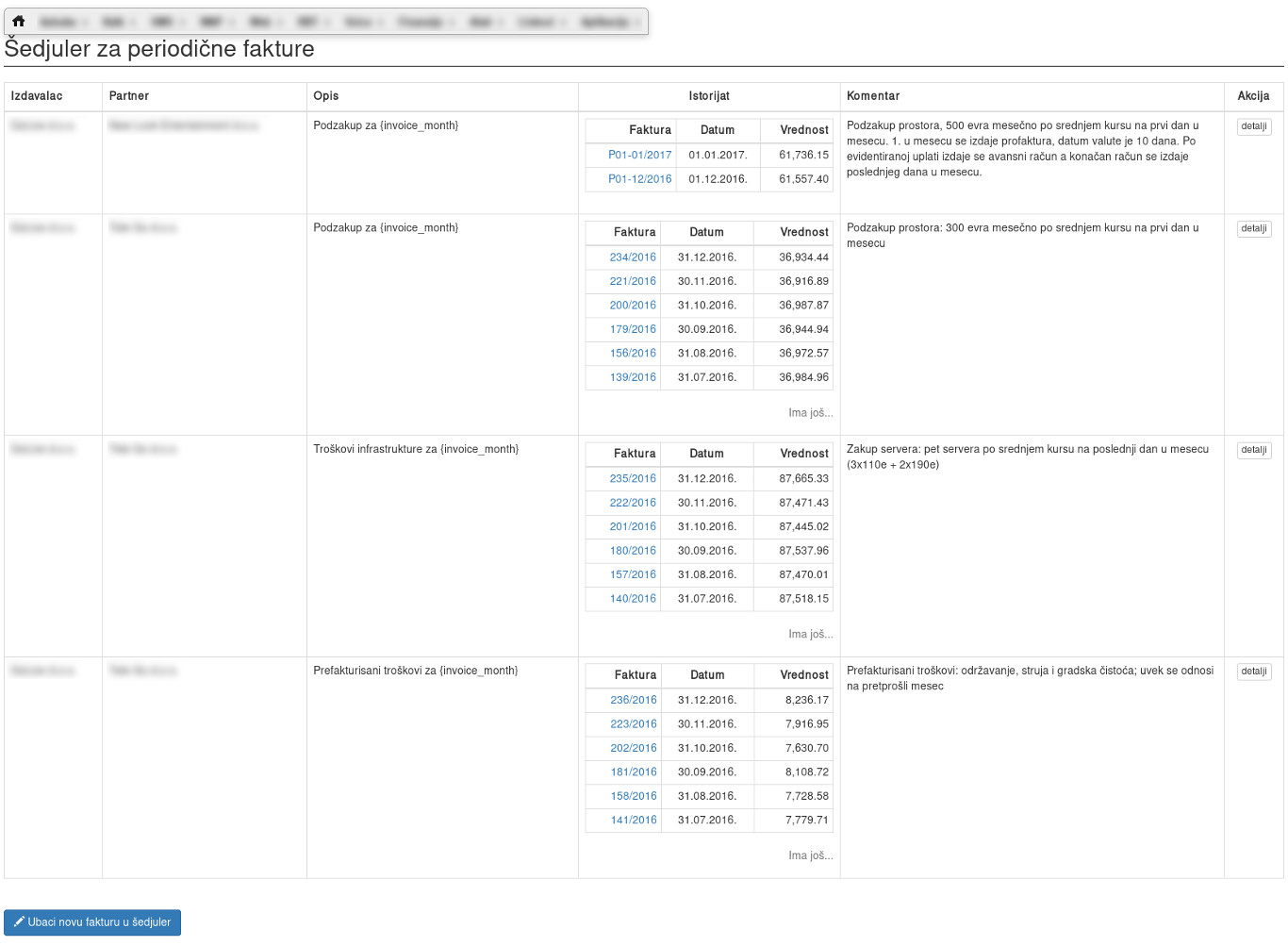The height and width of the screenshot is (946, 1288).
Task: Open invoice 223/2016
Action: 634,724
